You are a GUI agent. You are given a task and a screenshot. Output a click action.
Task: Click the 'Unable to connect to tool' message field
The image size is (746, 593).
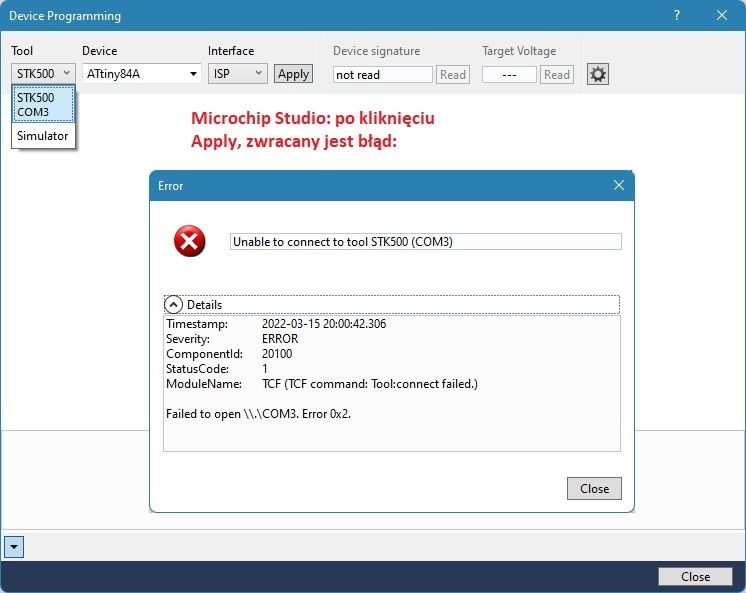coord(426,241)
